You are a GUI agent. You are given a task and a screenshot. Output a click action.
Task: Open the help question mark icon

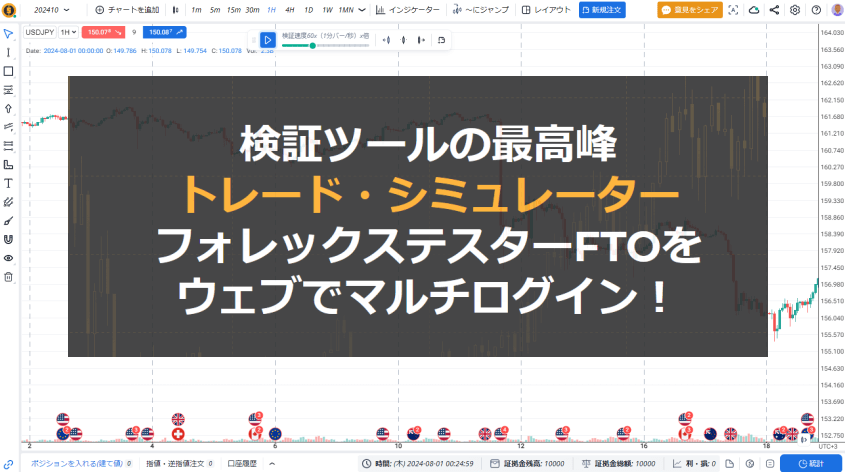[813, 9]
